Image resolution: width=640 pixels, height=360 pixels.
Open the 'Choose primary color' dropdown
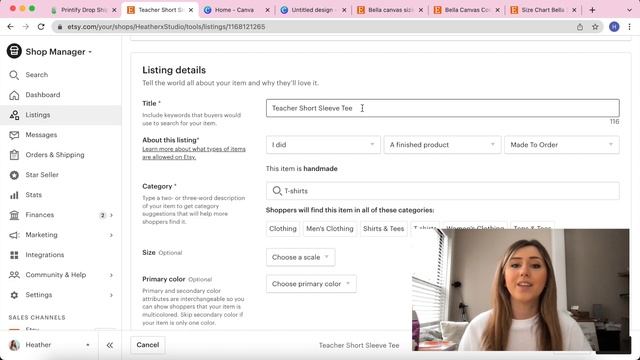coord(311,284)
